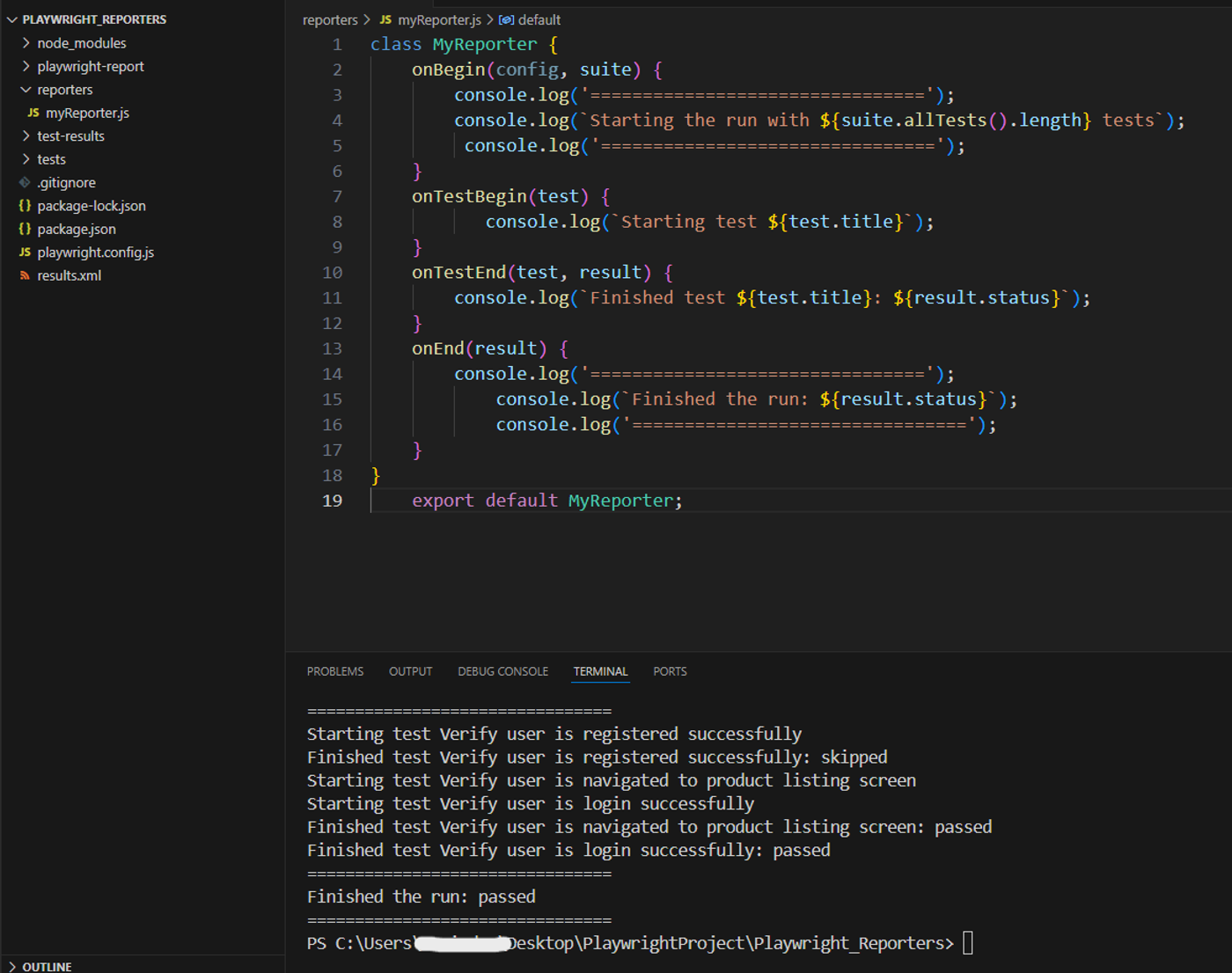Expand the tests folder chevron

click(x=26, y=159)
